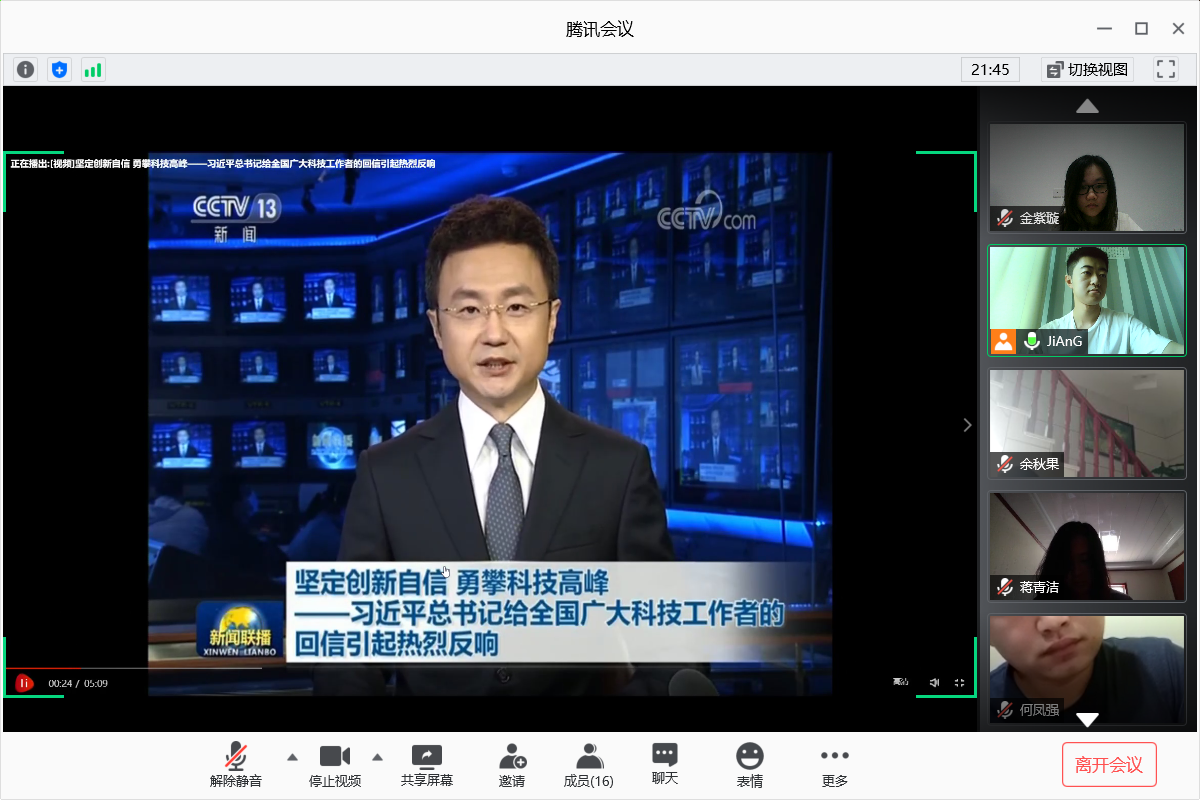This screenshot has height=800, width=1200.
Task: Toggle shared video player fullscreen icon
Action: click(960, 682)
